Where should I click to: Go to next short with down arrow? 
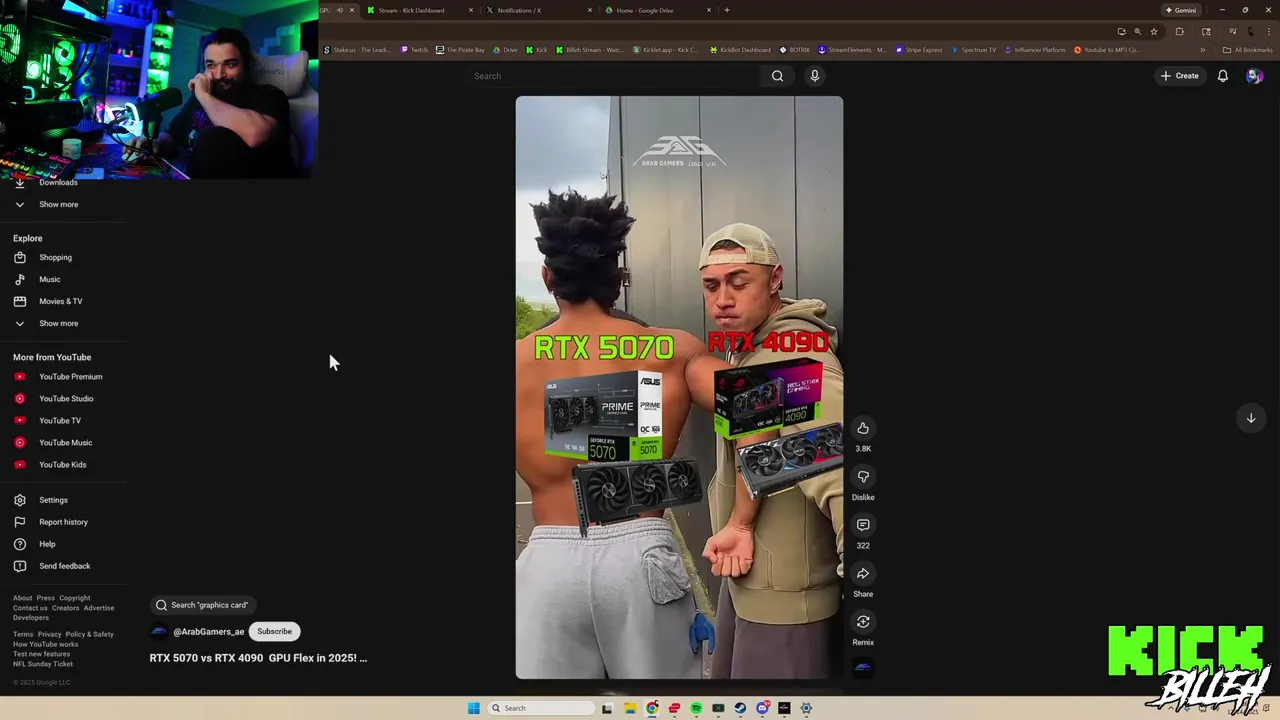point(1251,418)
